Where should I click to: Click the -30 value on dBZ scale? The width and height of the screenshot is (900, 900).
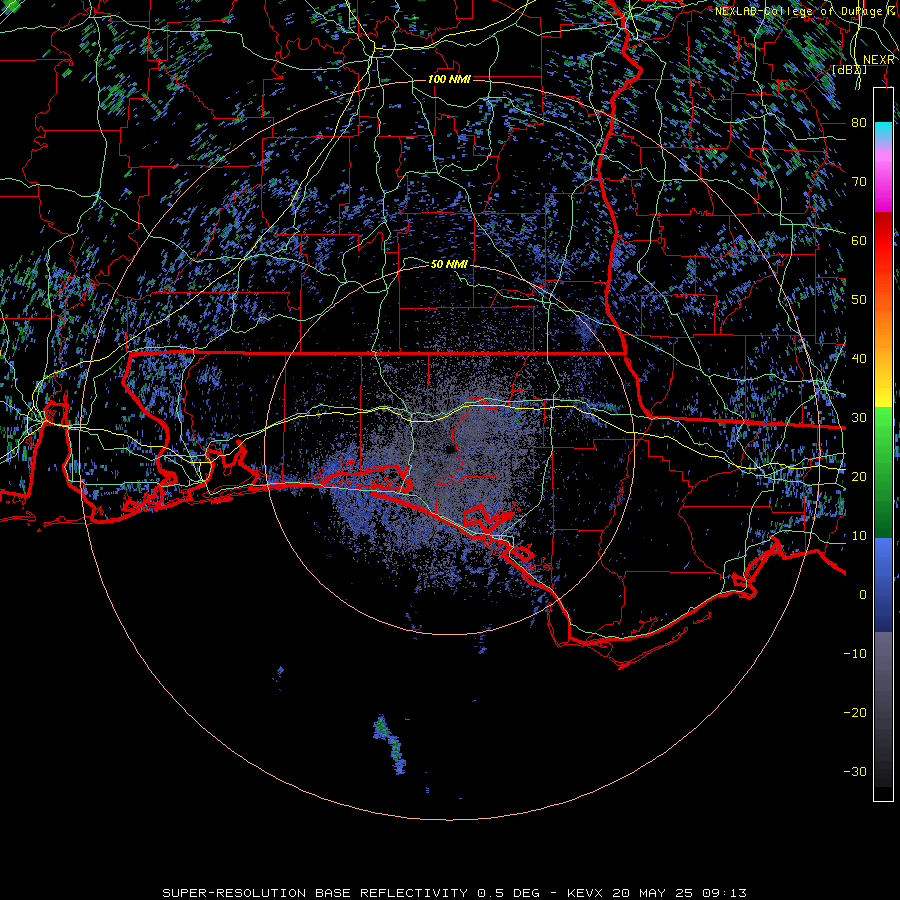[x=855, y=771]
